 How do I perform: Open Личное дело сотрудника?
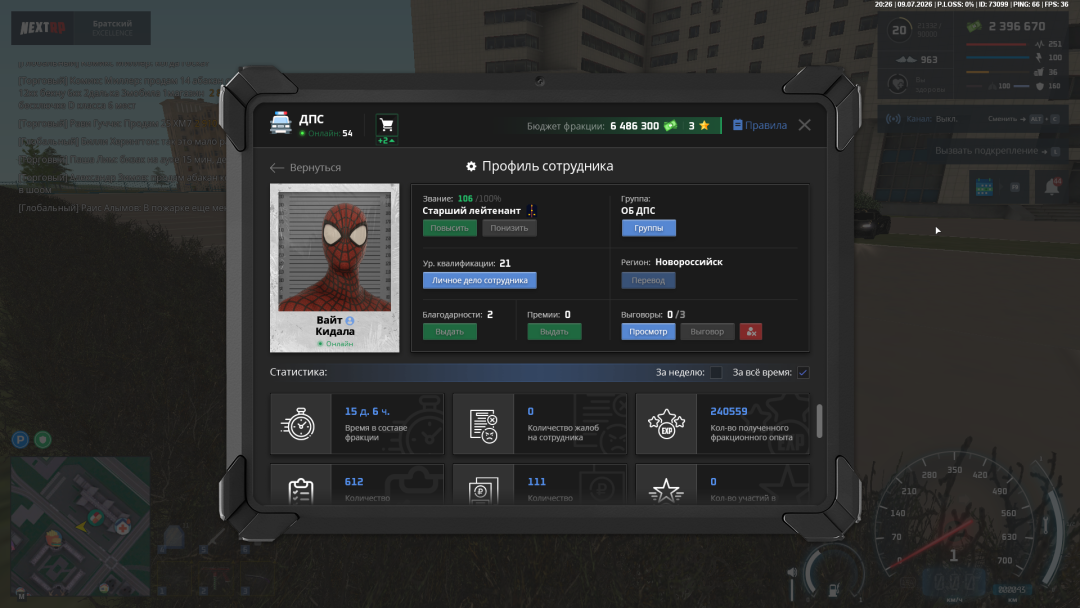click(x=479, y=280)
